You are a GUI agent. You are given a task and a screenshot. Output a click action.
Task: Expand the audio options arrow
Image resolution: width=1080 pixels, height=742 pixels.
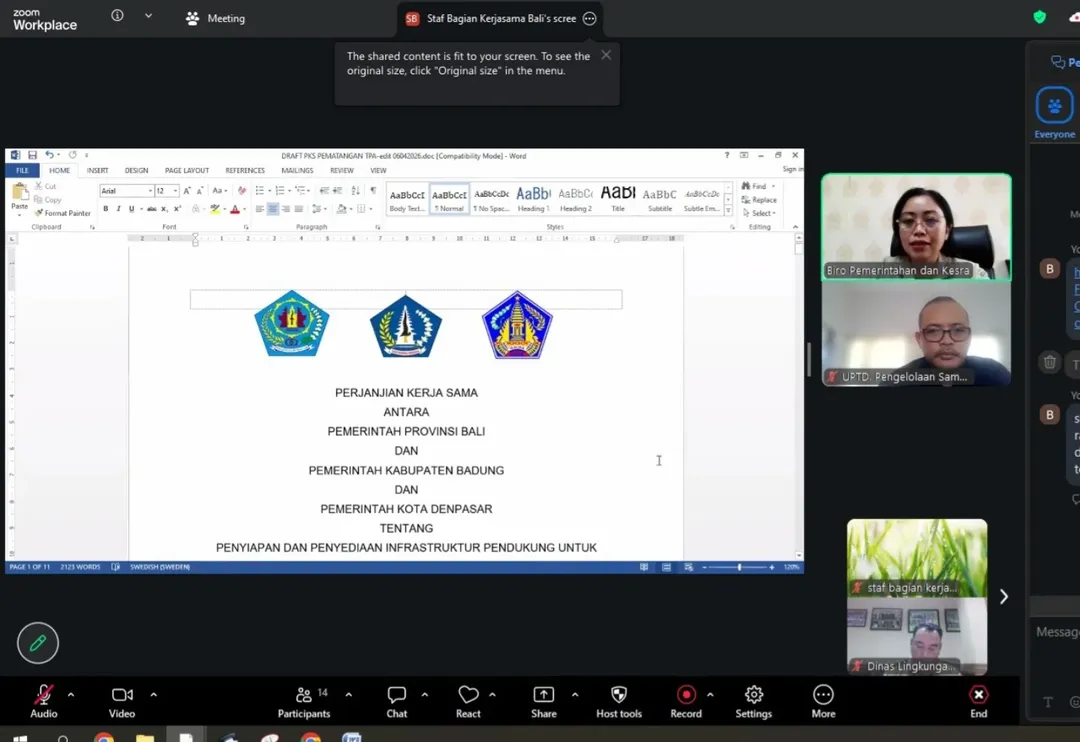[x=71, y=694]
